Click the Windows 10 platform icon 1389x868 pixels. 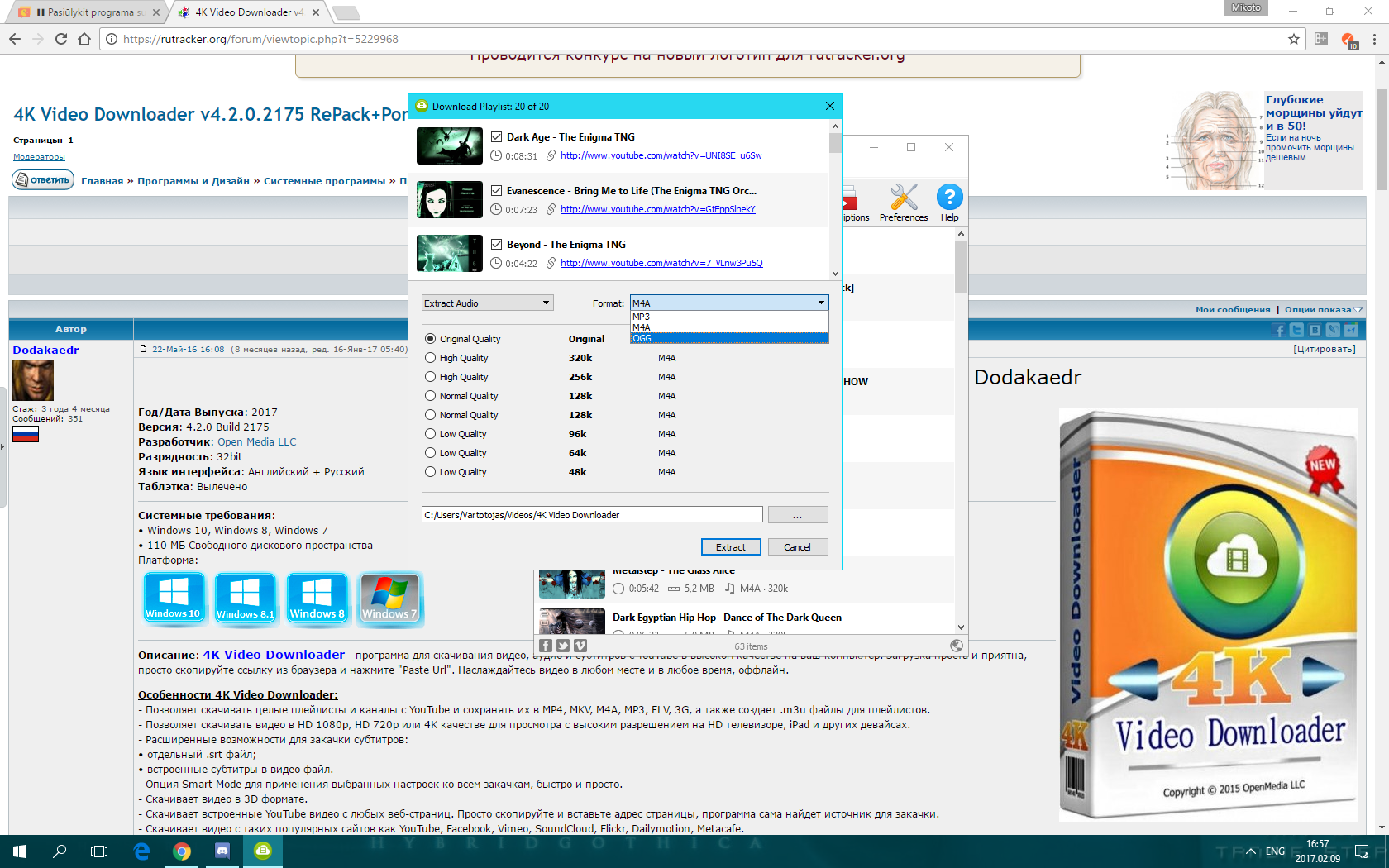point(174,598)
